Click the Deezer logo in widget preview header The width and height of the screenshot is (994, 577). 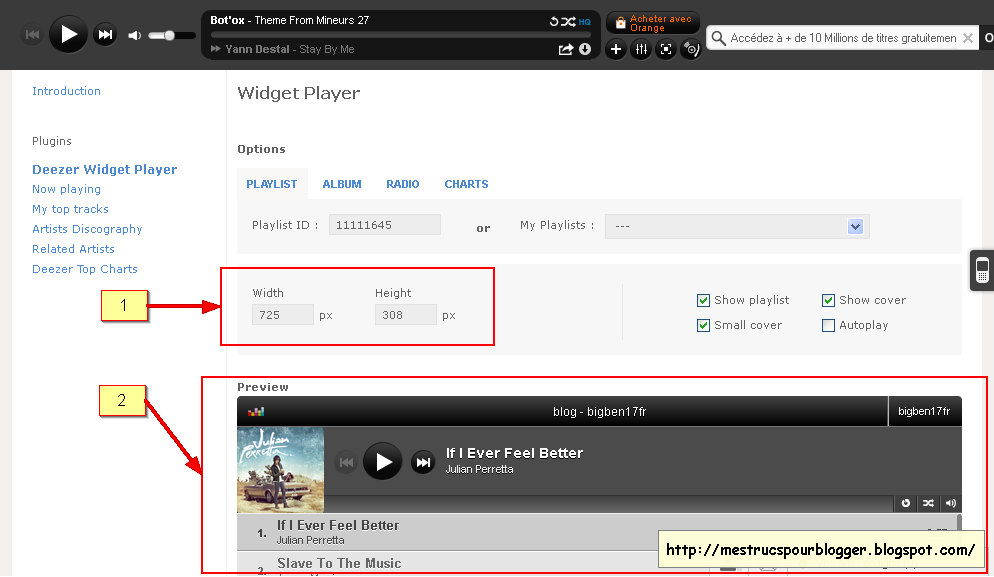[x=256, y=412]
